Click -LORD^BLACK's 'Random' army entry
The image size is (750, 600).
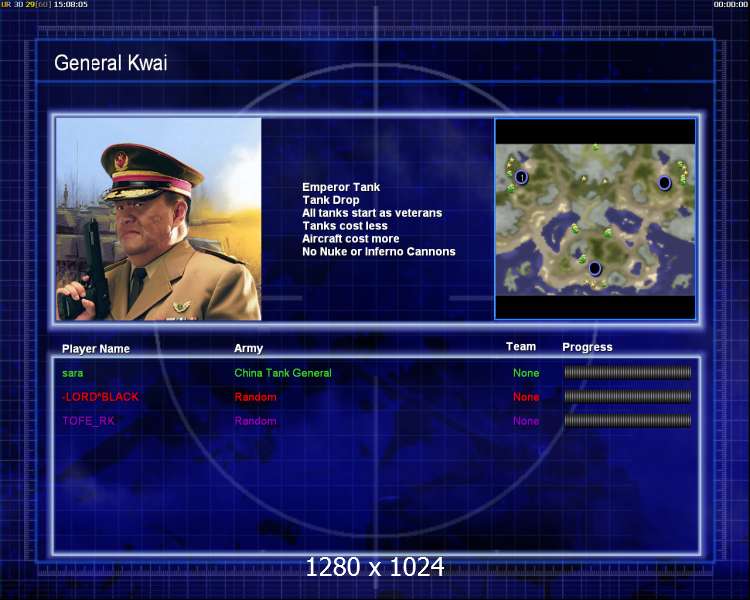pyautogui.click(x=255, y=397)
